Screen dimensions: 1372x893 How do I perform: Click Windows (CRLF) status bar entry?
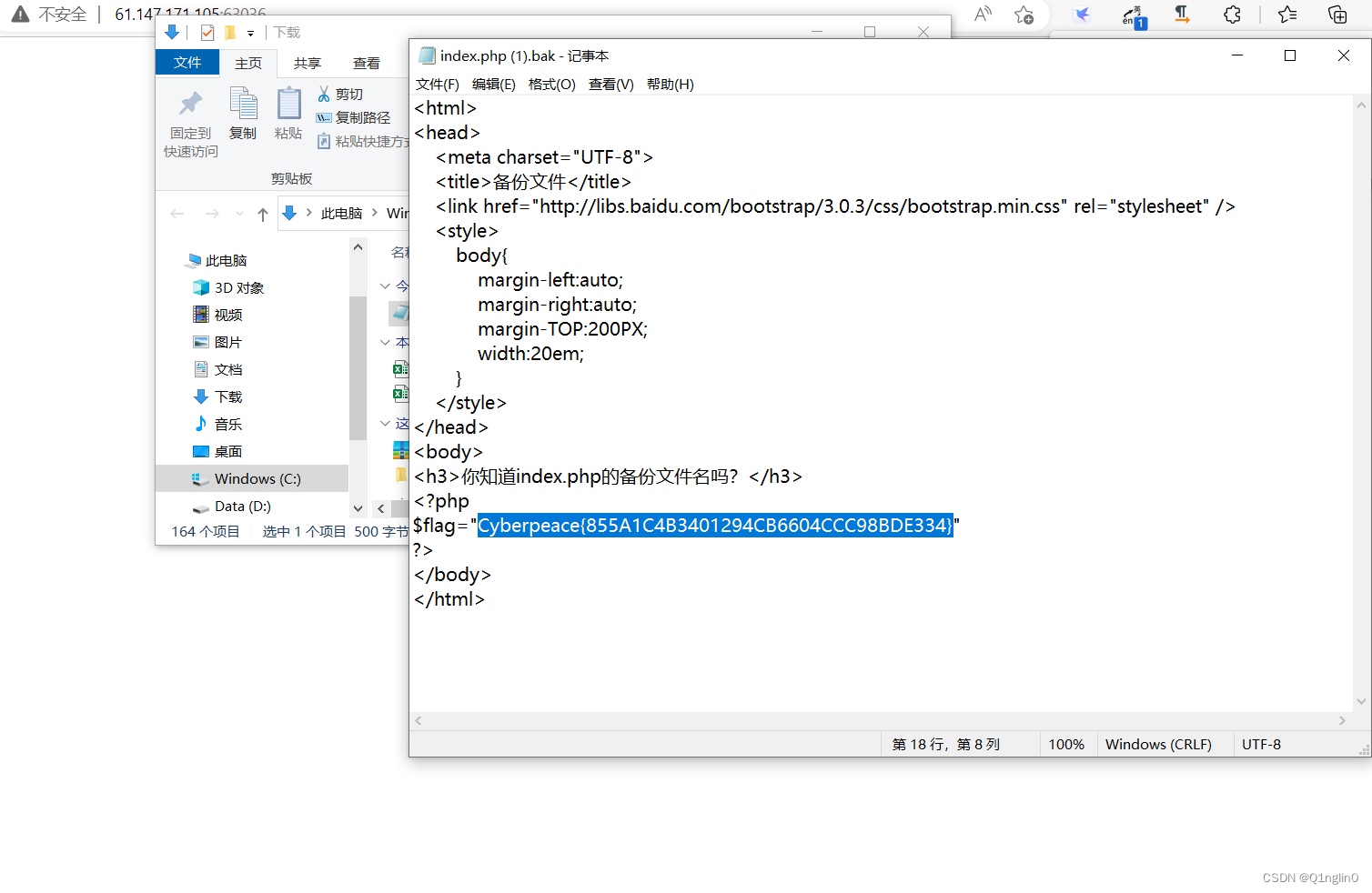[x=1158, y=744]
